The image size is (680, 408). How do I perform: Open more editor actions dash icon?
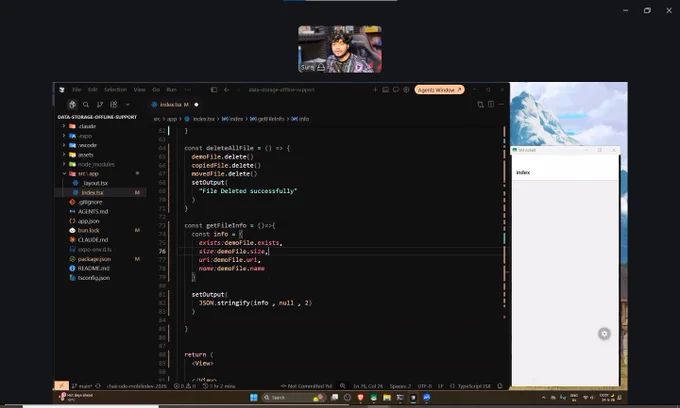pos(501,104)
